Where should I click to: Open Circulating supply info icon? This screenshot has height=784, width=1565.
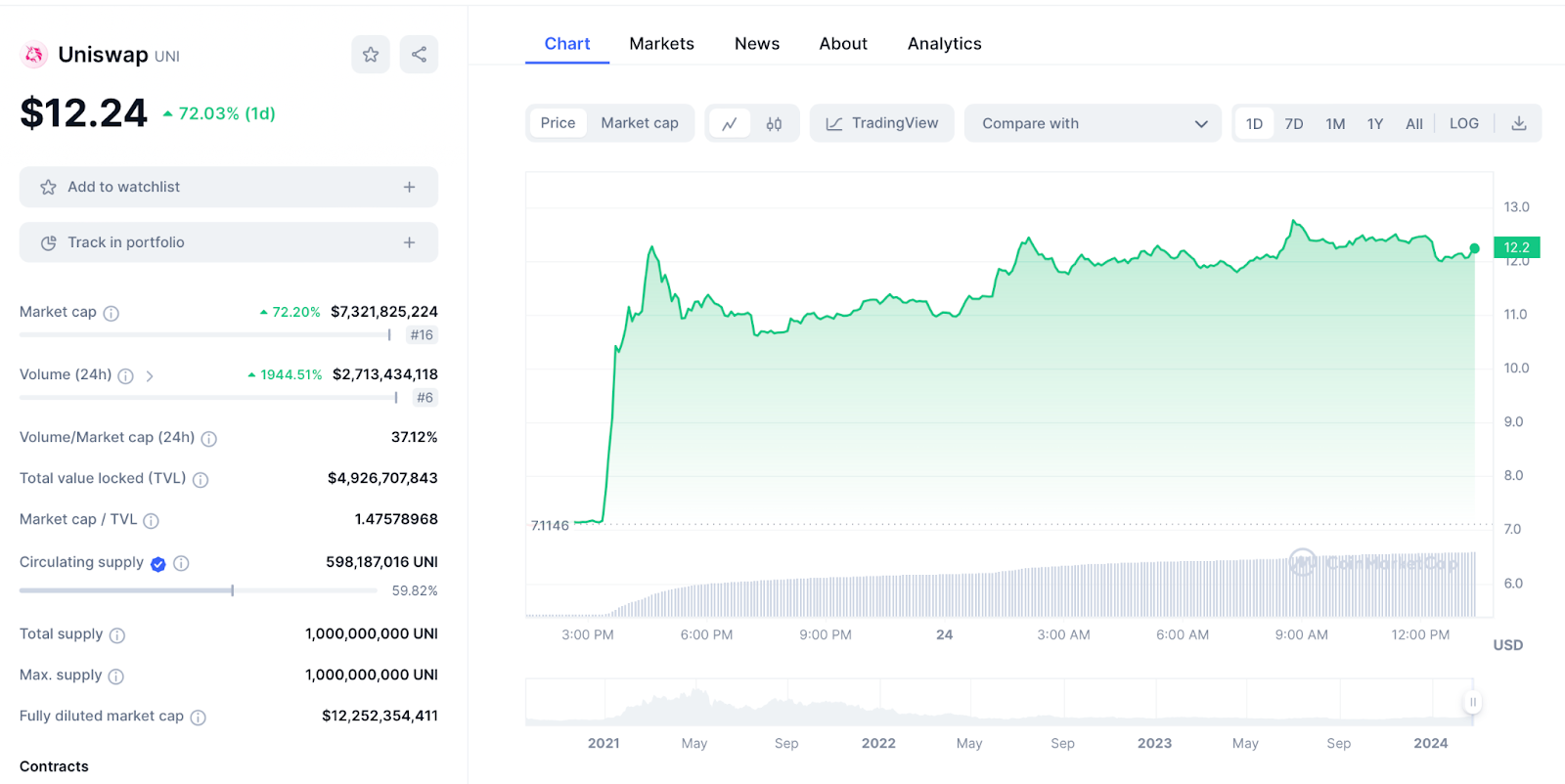181,563
